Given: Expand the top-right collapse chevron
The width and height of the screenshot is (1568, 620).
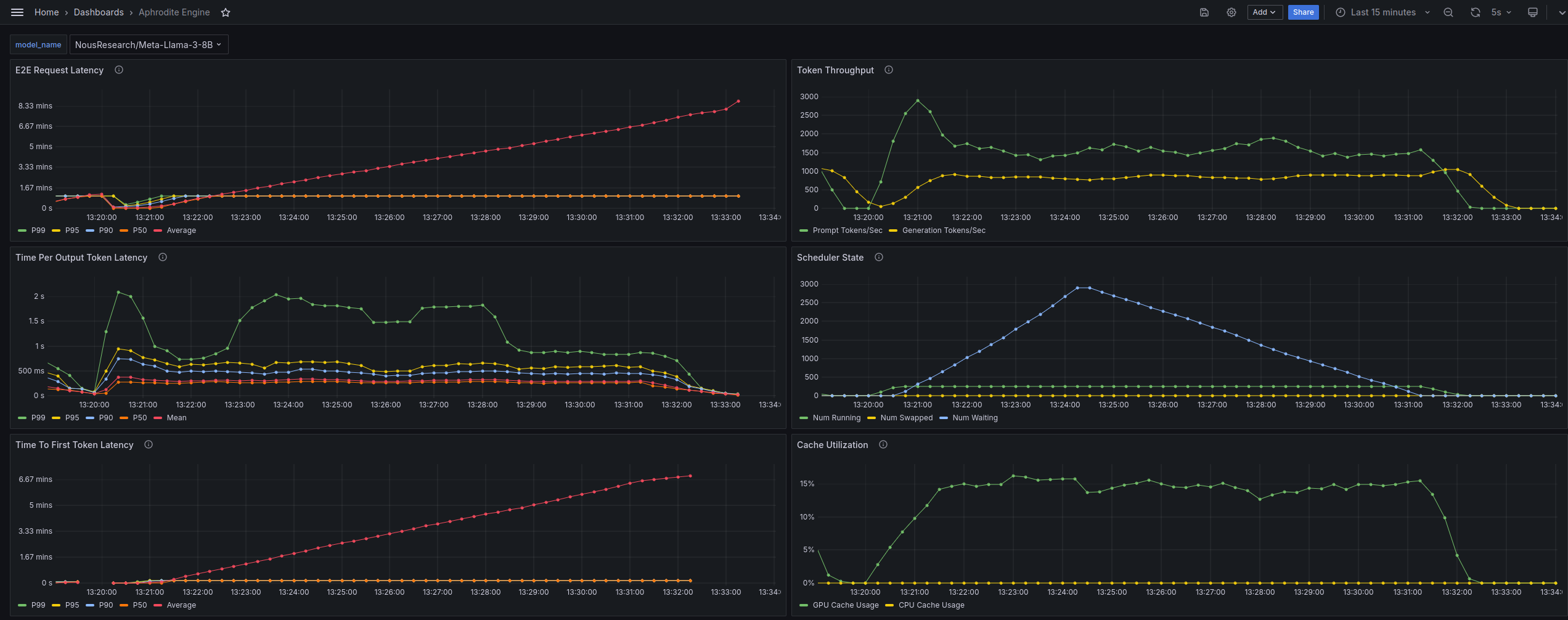Looking at the screenshot, I should click(x=1562, y=12).
